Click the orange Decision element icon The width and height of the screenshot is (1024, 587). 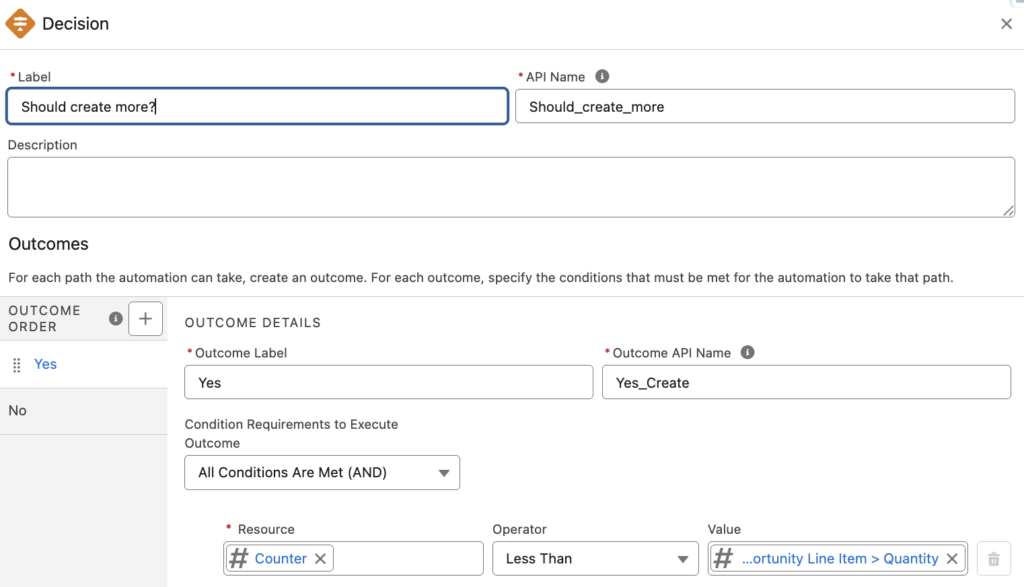coord(20,23)
